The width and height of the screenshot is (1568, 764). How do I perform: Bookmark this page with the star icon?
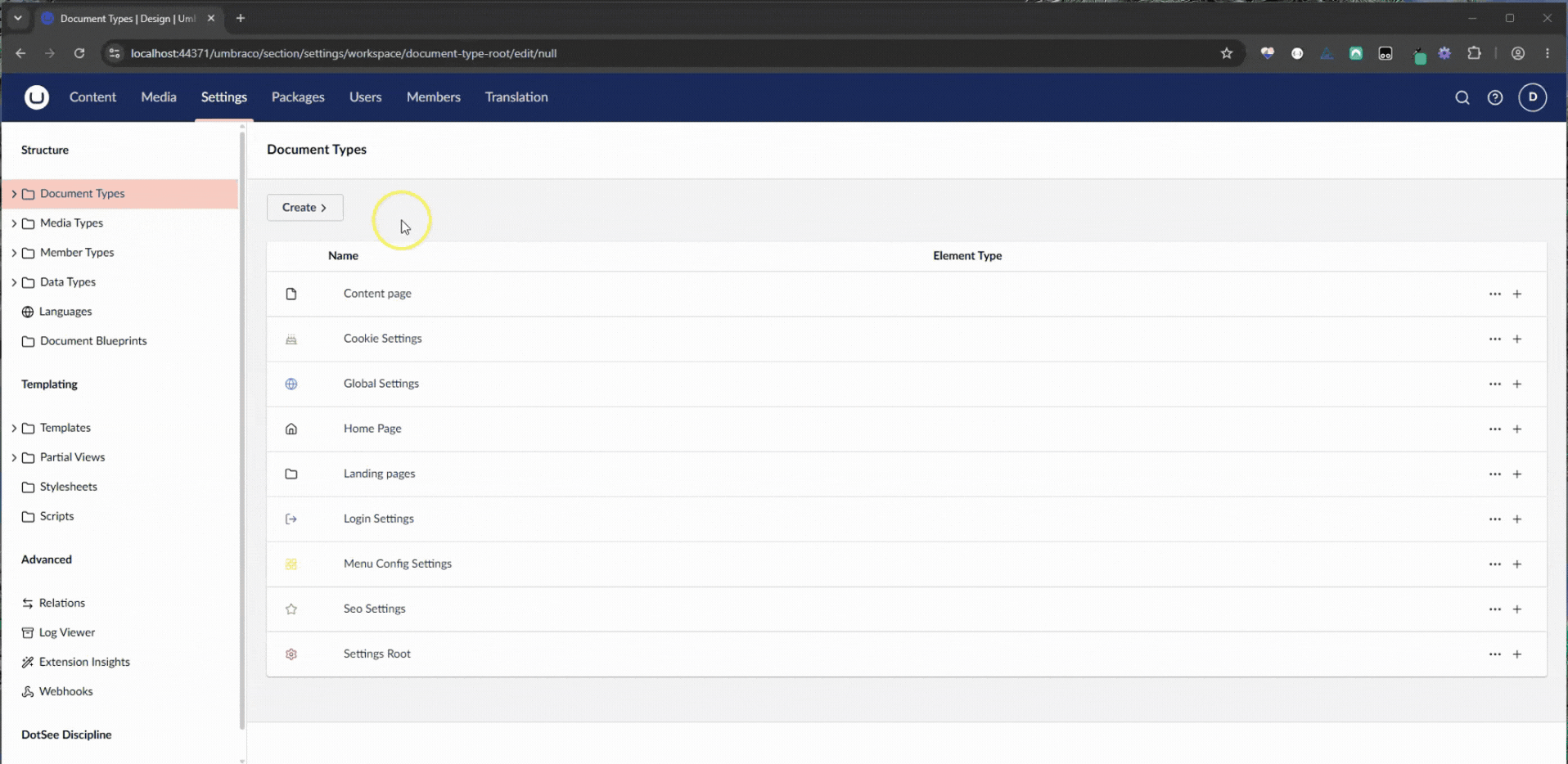(x=1226, y=53)
